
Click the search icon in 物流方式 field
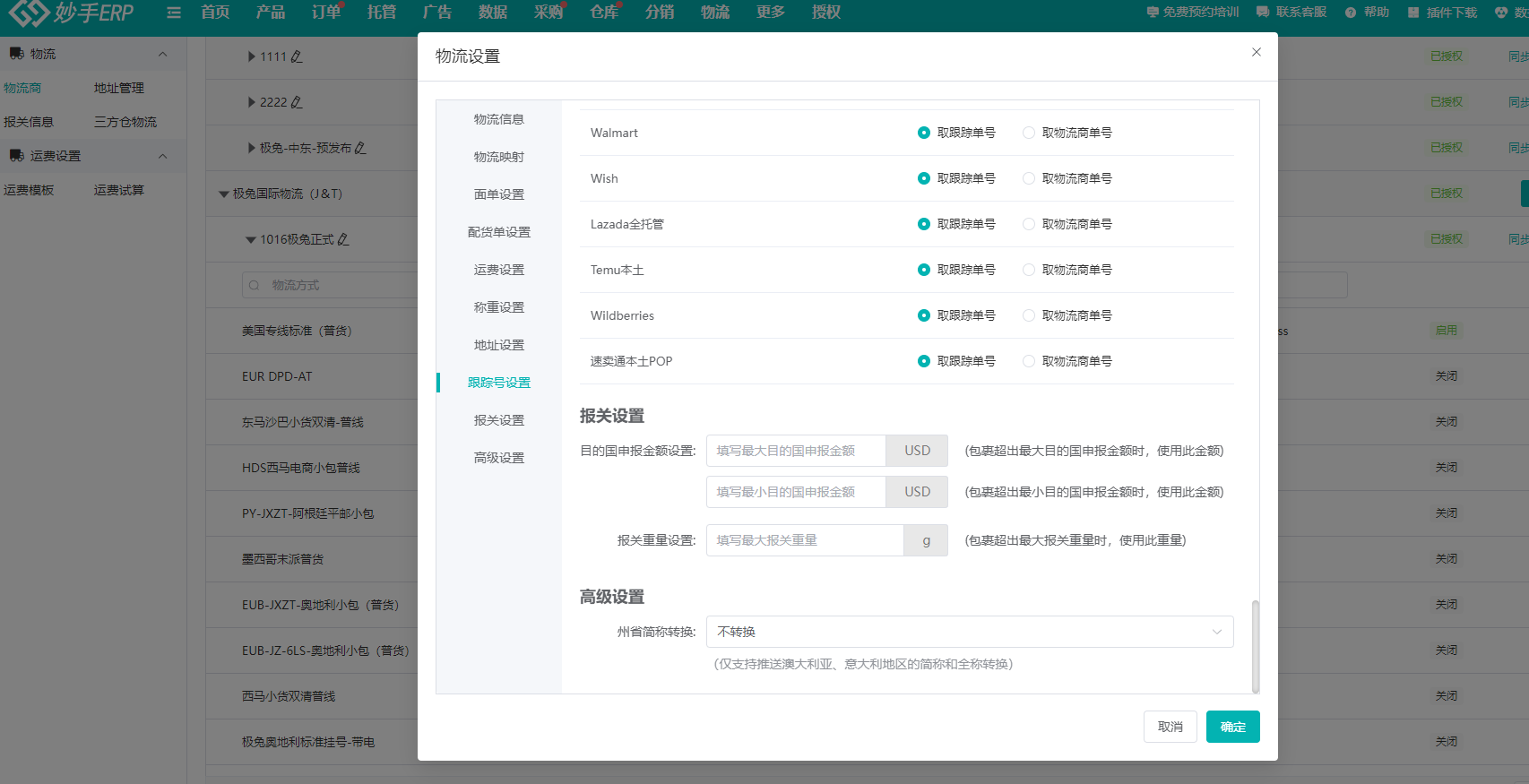click(x=255, y=285)
